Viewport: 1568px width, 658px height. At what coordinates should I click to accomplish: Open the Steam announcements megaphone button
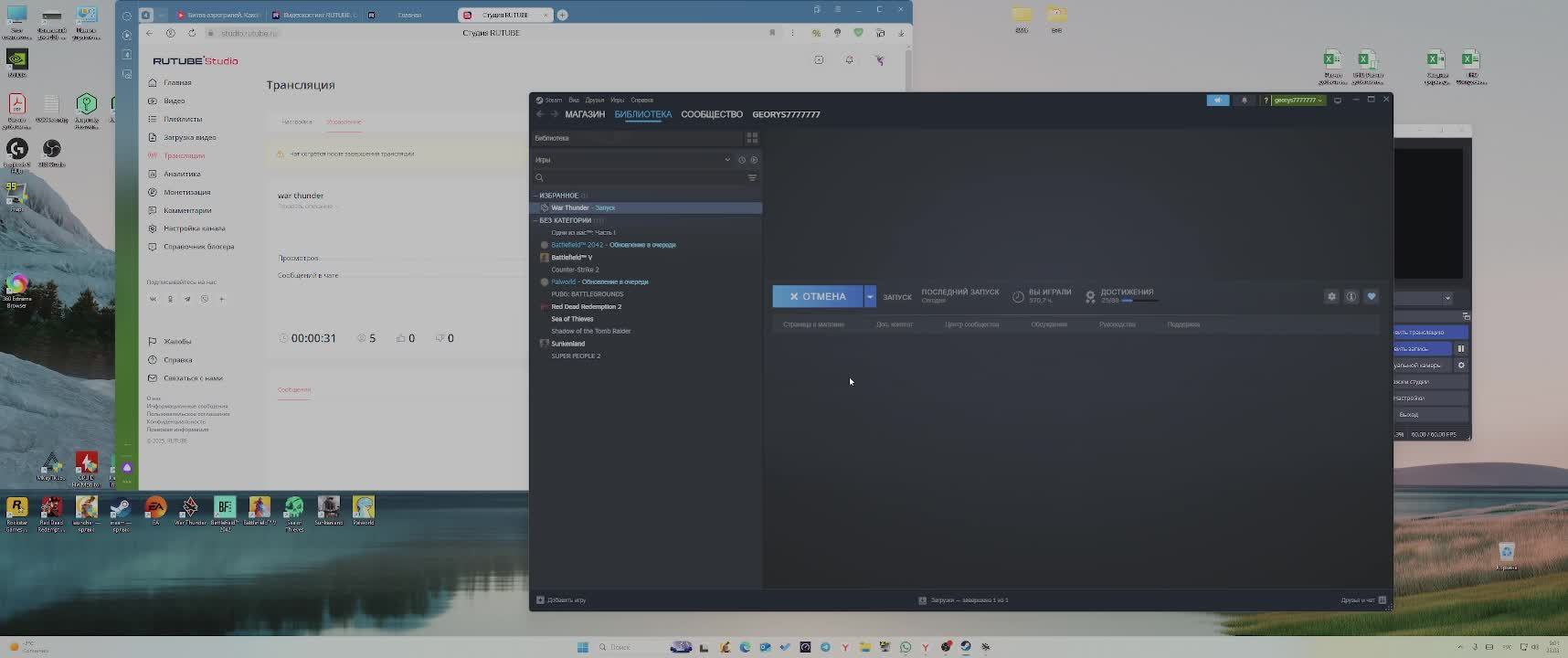point(1218,101)
